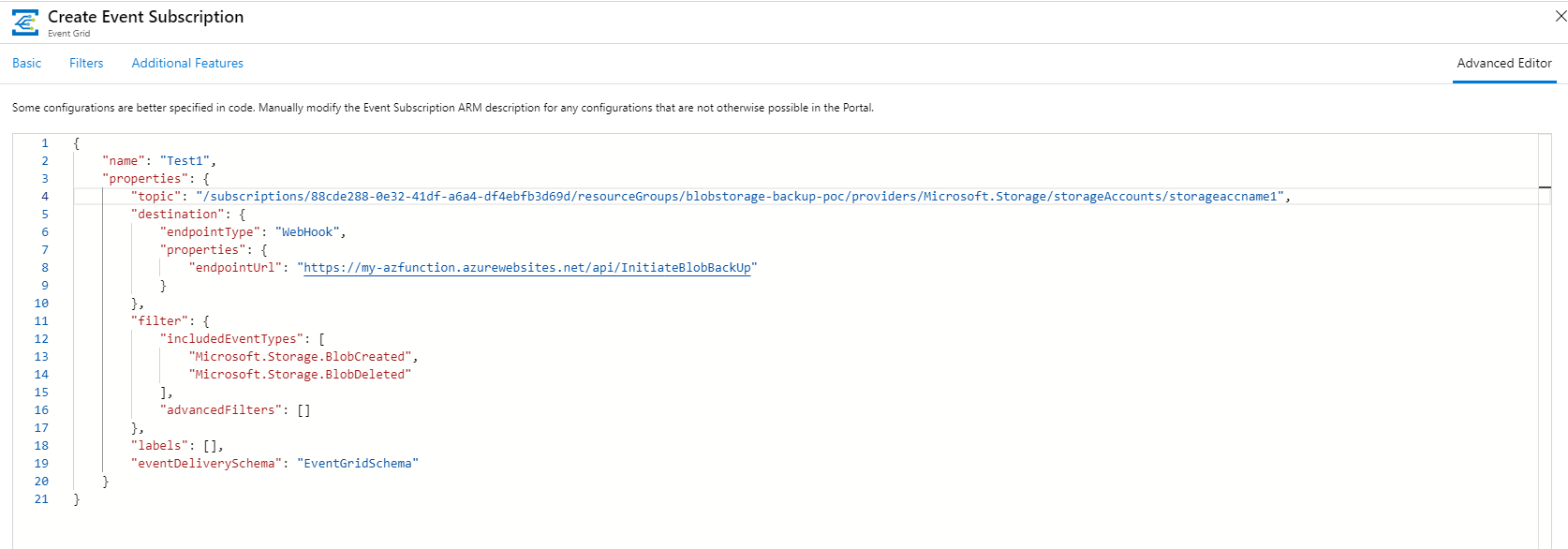Click "Microsoft.Storage.BlobCreated" value
1568x549 pixels.
[x=300, y=357]
